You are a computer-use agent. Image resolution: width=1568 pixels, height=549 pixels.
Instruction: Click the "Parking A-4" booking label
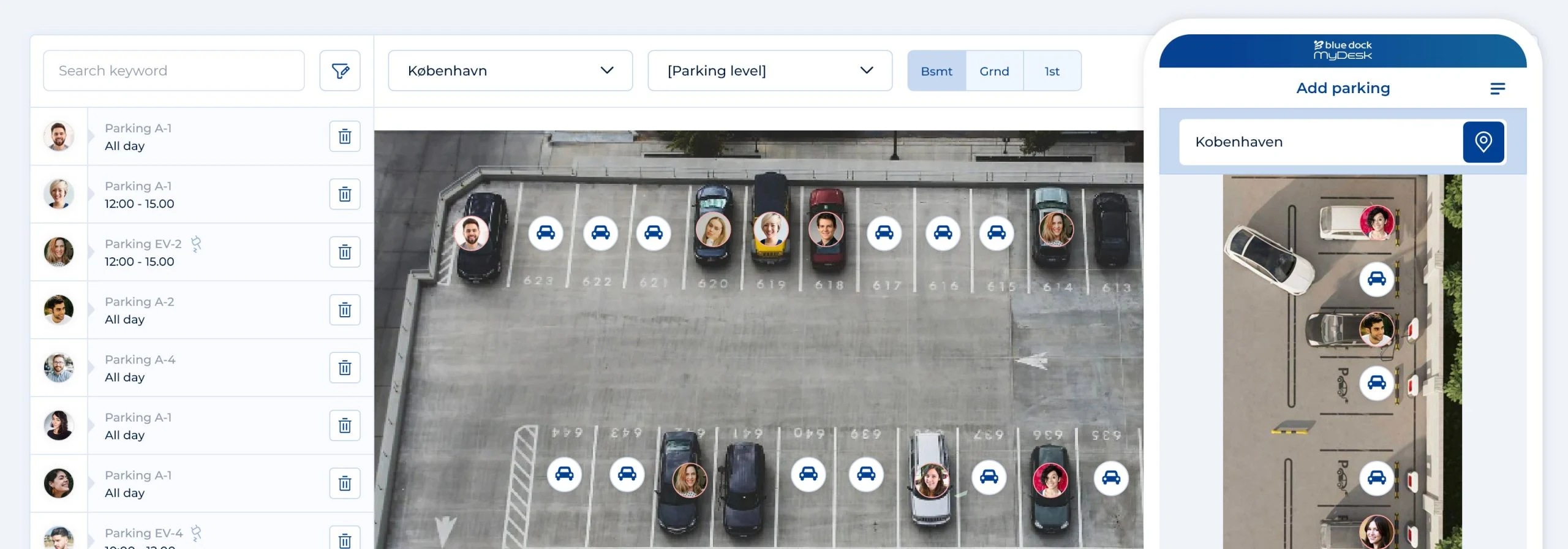(x=140, y=360)
